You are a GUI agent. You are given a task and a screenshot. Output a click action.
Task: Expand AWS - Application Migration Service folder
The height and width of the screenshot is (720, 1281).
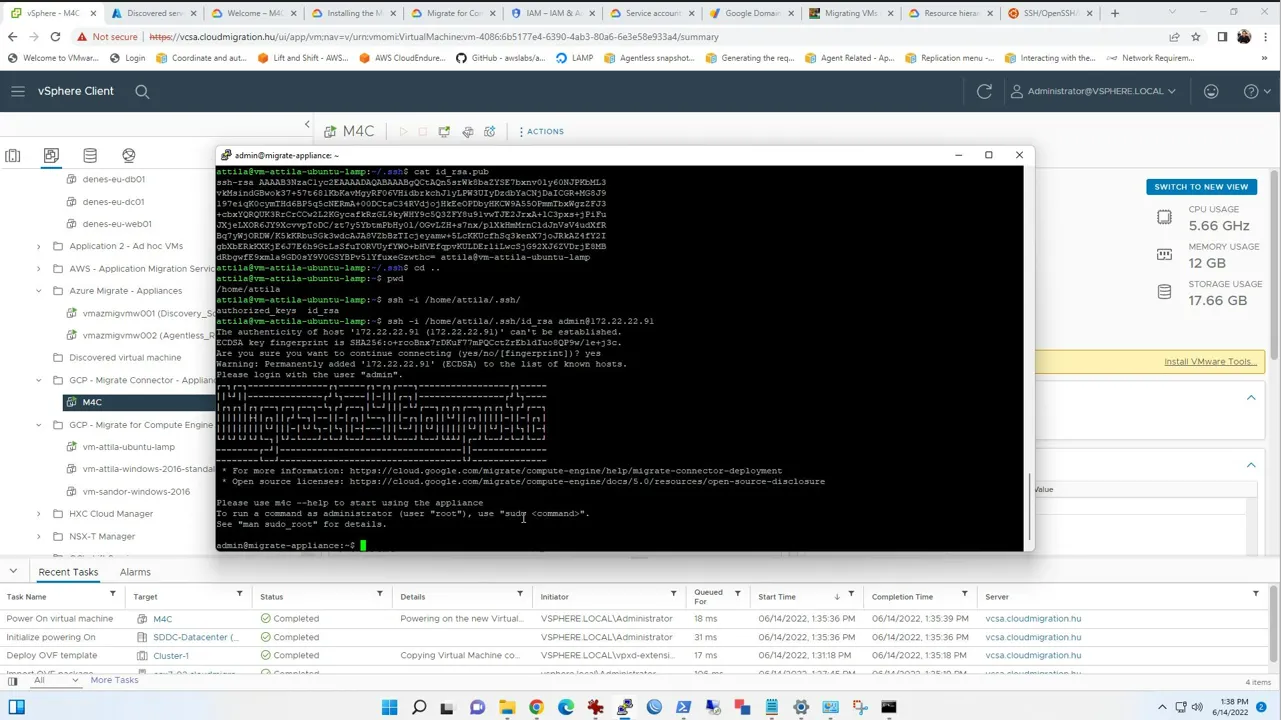(x=39, y=268)
